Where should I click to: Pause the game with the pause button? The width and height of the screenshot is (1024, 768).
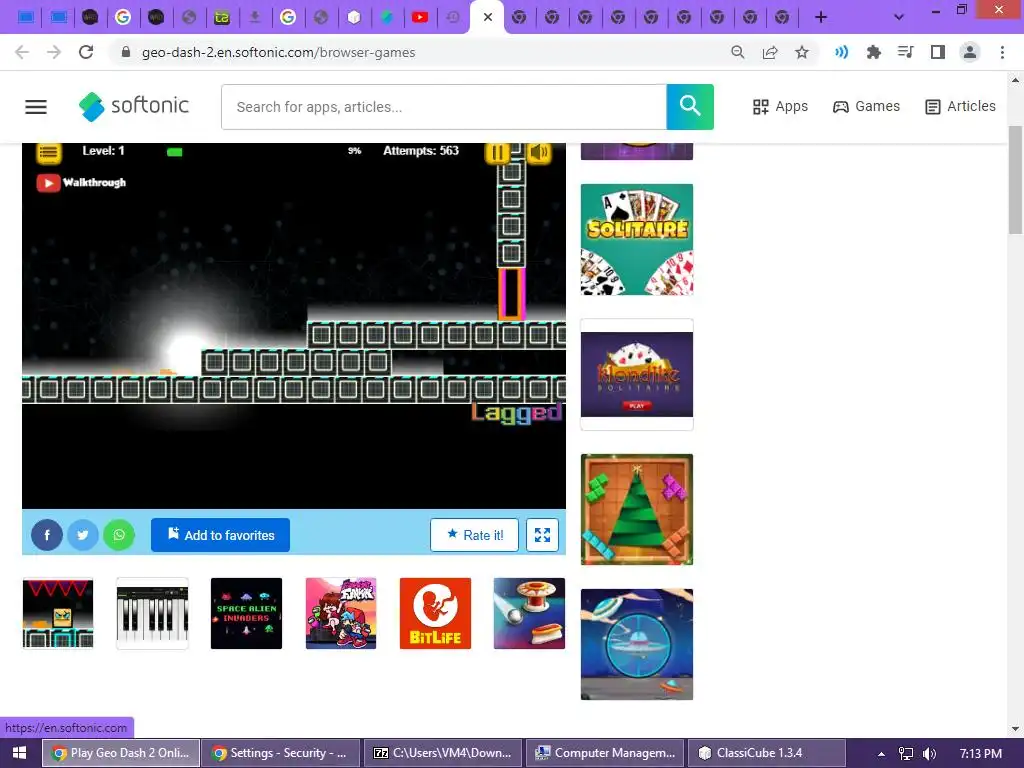[x=497, y=153]
